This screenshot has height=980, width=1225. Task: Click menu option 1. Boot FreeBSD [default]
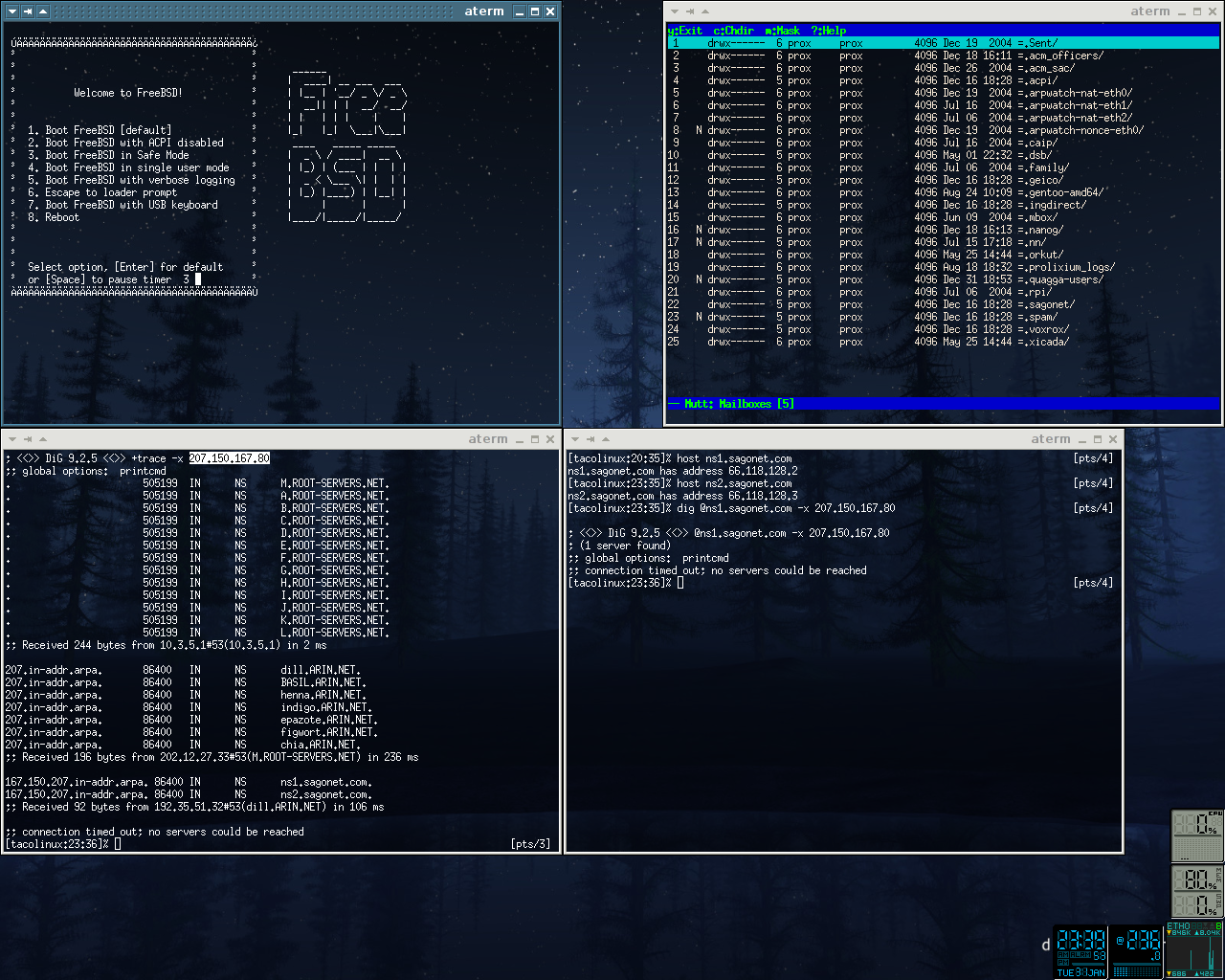pyautogui.click(x=100, y=130)
